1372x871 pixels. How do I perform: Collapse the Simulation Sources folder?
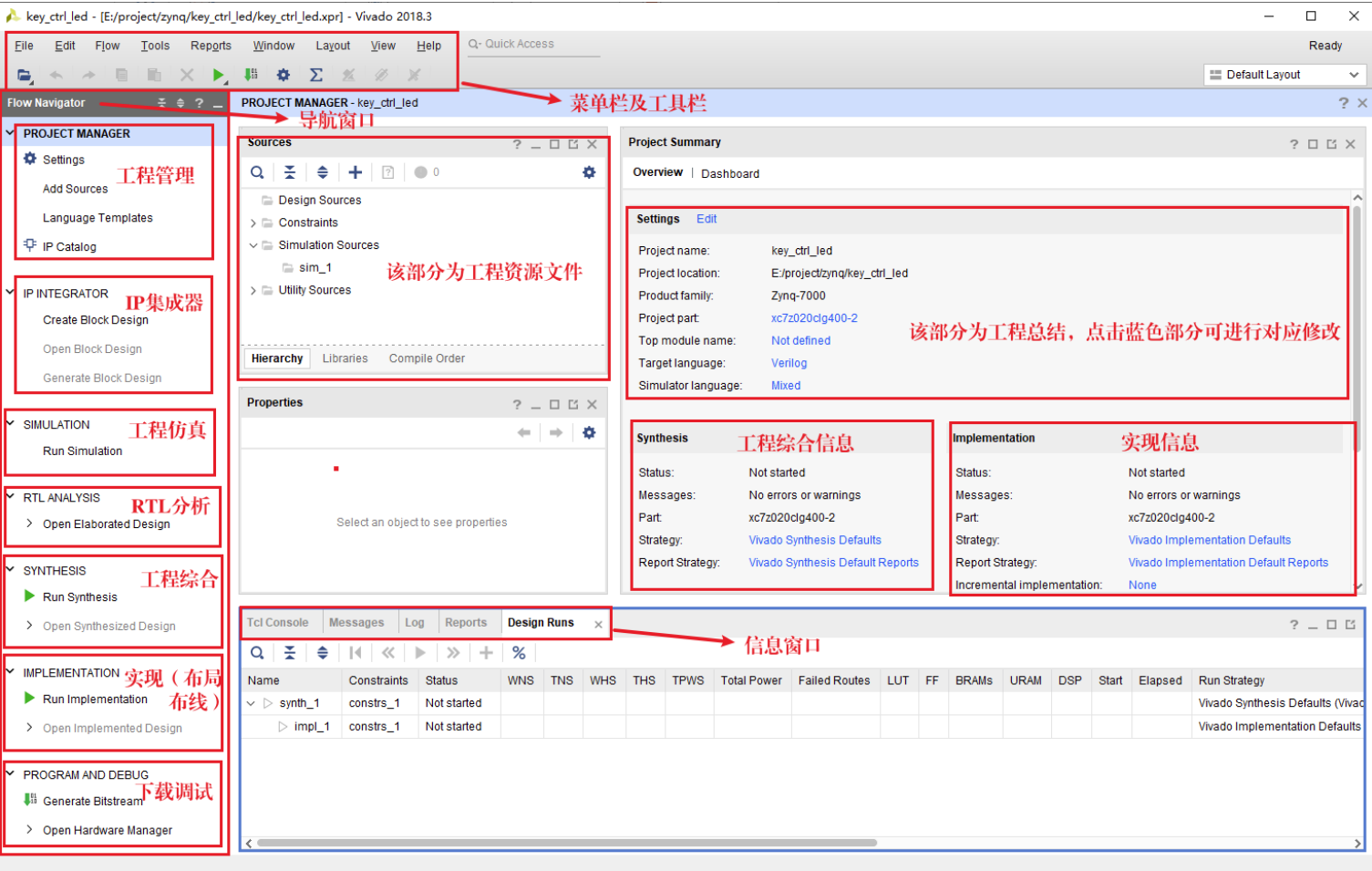(253, 245)
